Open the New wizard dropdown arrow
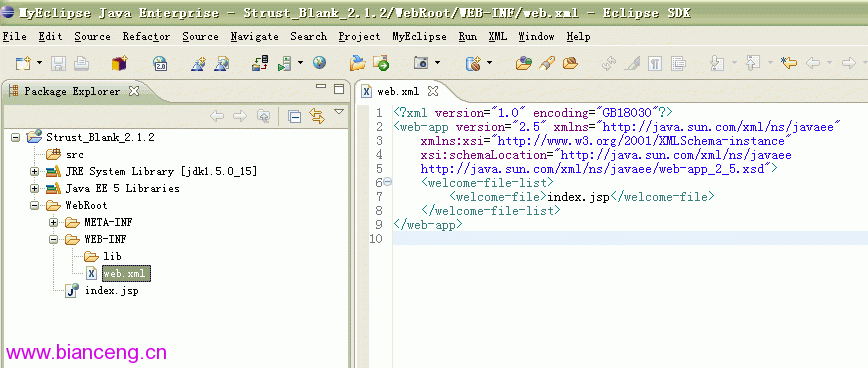Viewport: 868px width, 368px height. click(x=39, y=63)
